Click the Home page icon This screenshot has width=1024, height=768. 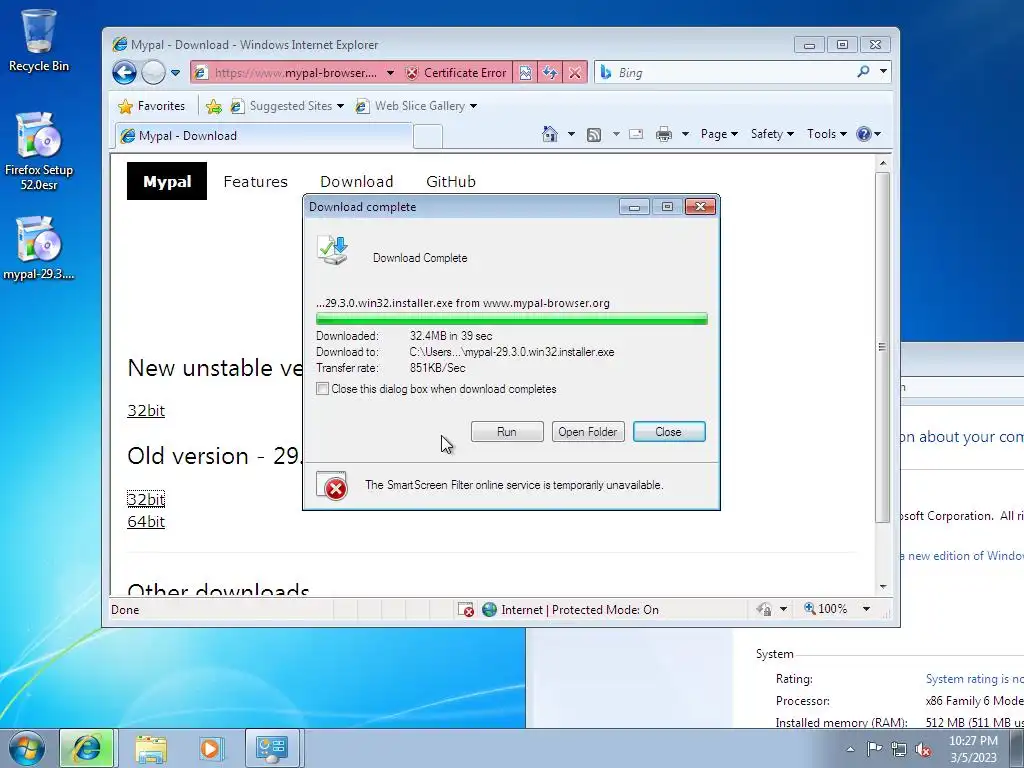pyautogui.click(x=550, y=134)
